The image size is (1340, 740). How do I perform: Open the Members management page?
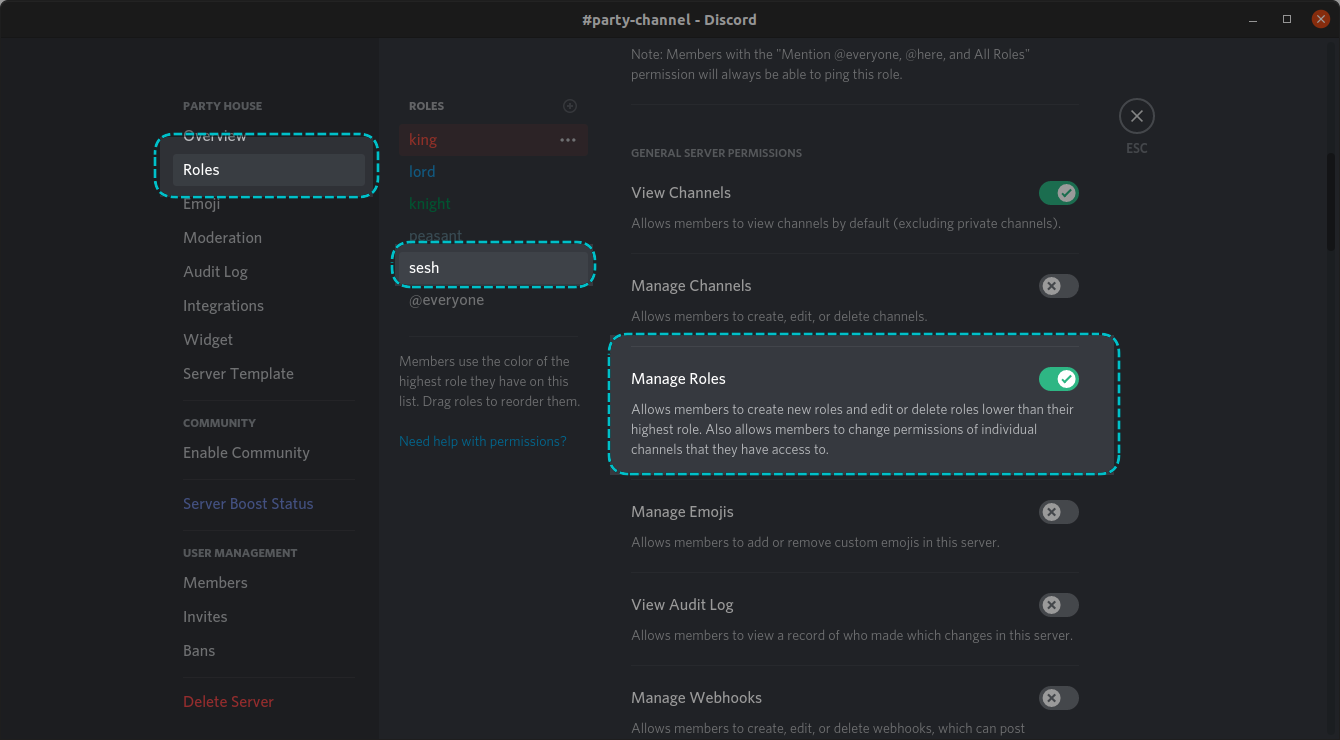[215, 583]
